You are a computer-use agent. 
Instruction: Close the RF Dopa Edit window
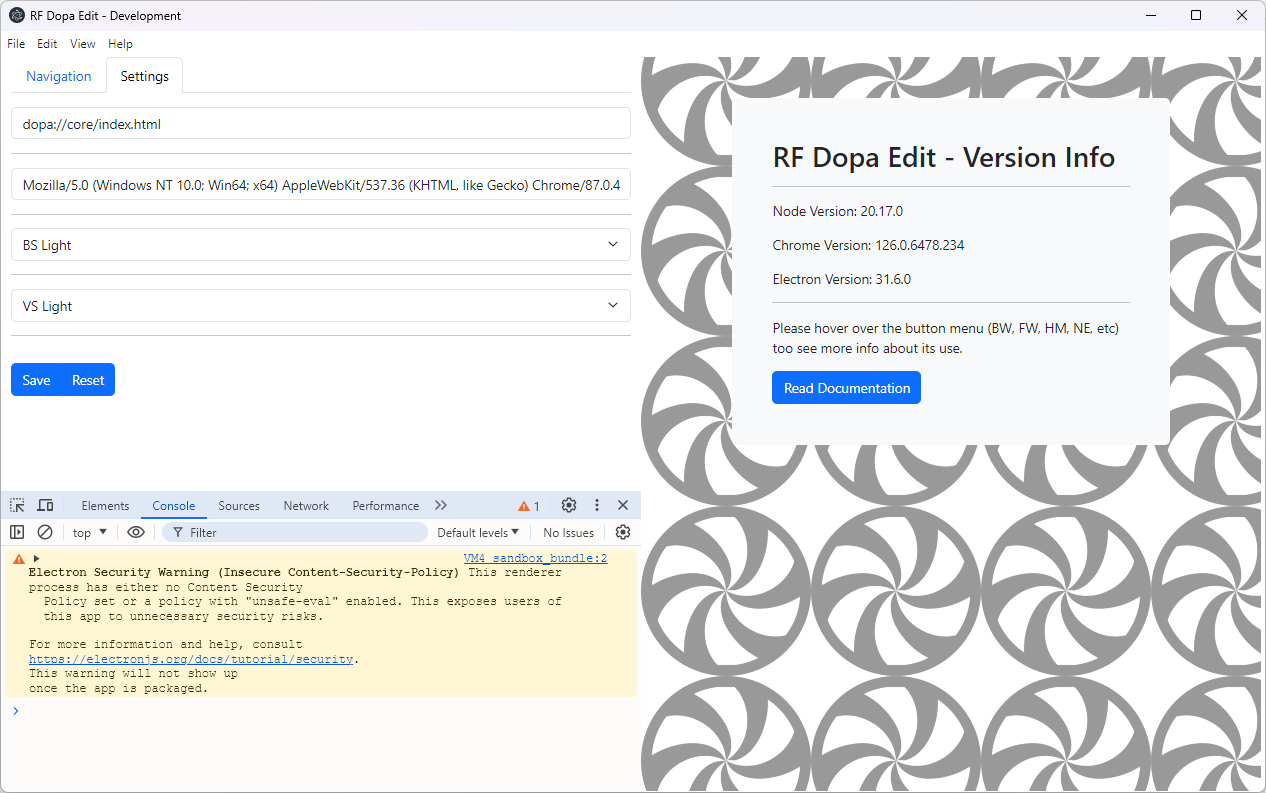1242,15
